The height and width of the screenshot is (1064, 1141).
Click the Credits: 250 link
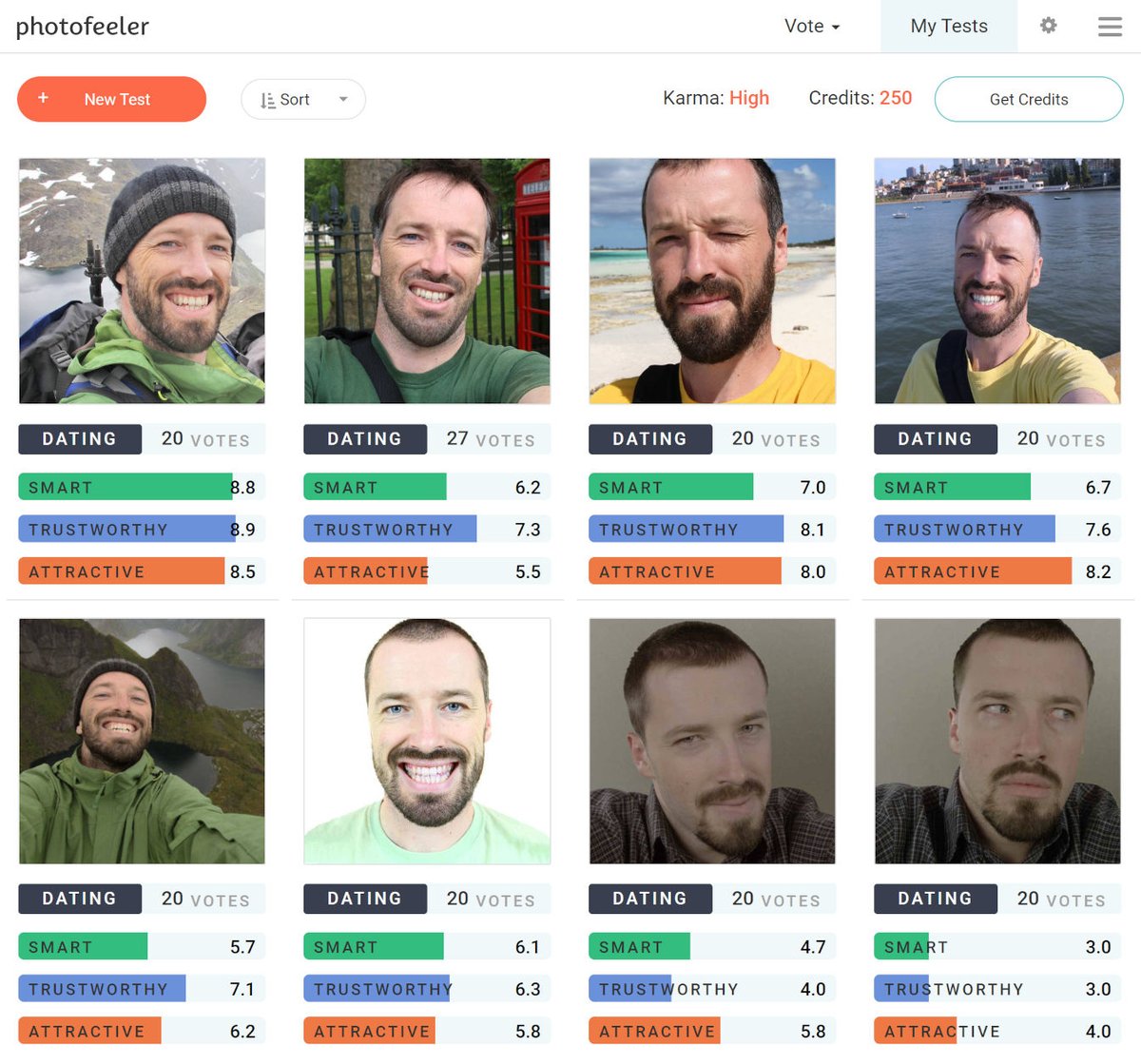[860, 98]
